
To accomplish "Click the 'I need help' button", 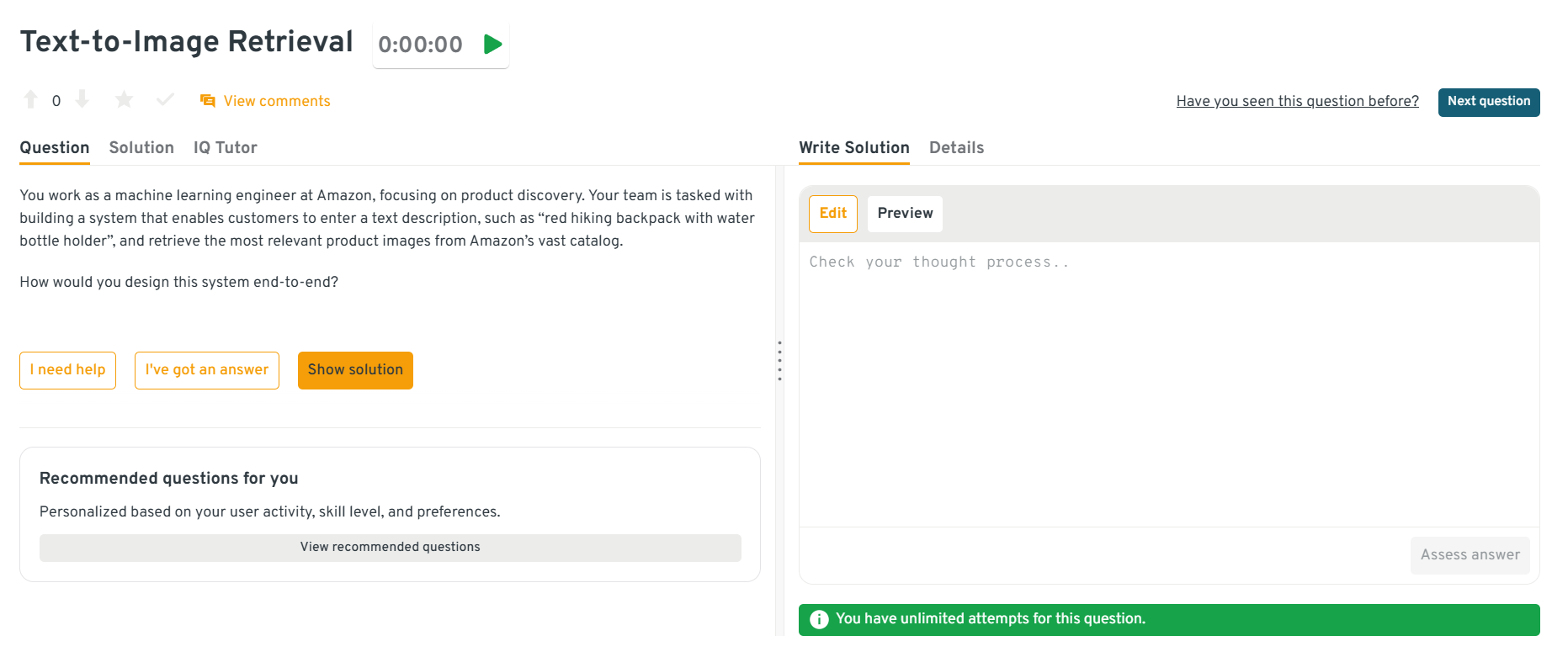I will click(x=68, y=370).
